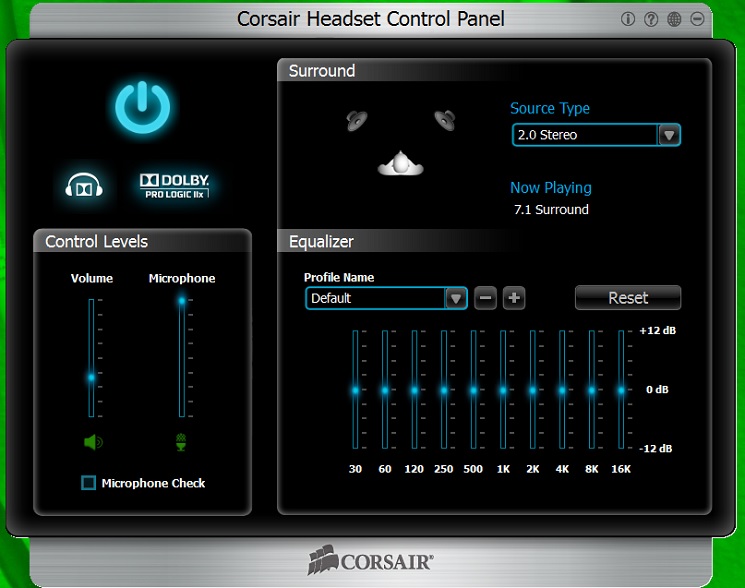Add a profile with the plus button
This screenshot has height=588, width=745.
coord(514,298)
